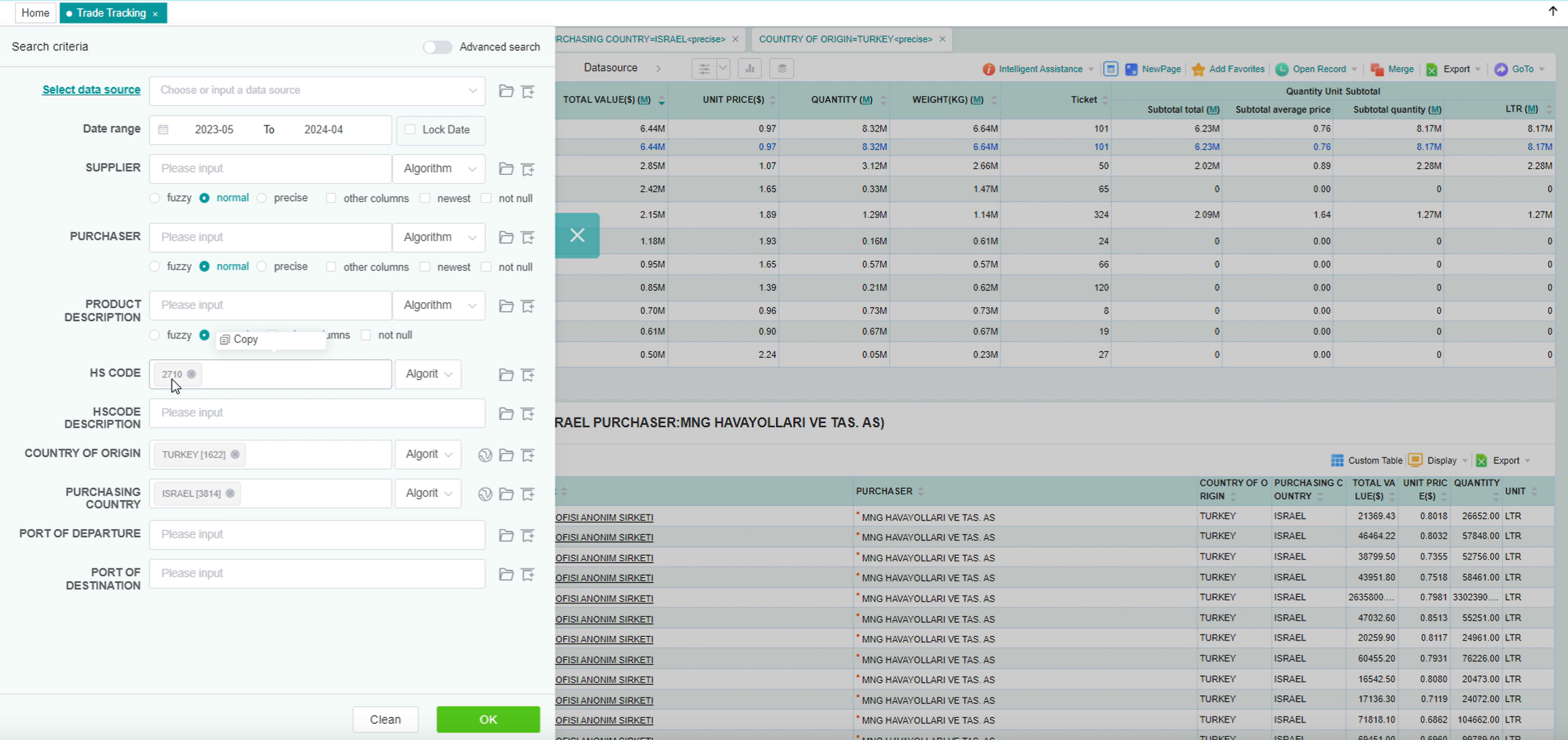The width and height of the screenshot is (1568, 740).
Task: Click the filter settings sliders icon
Action: 704,68
